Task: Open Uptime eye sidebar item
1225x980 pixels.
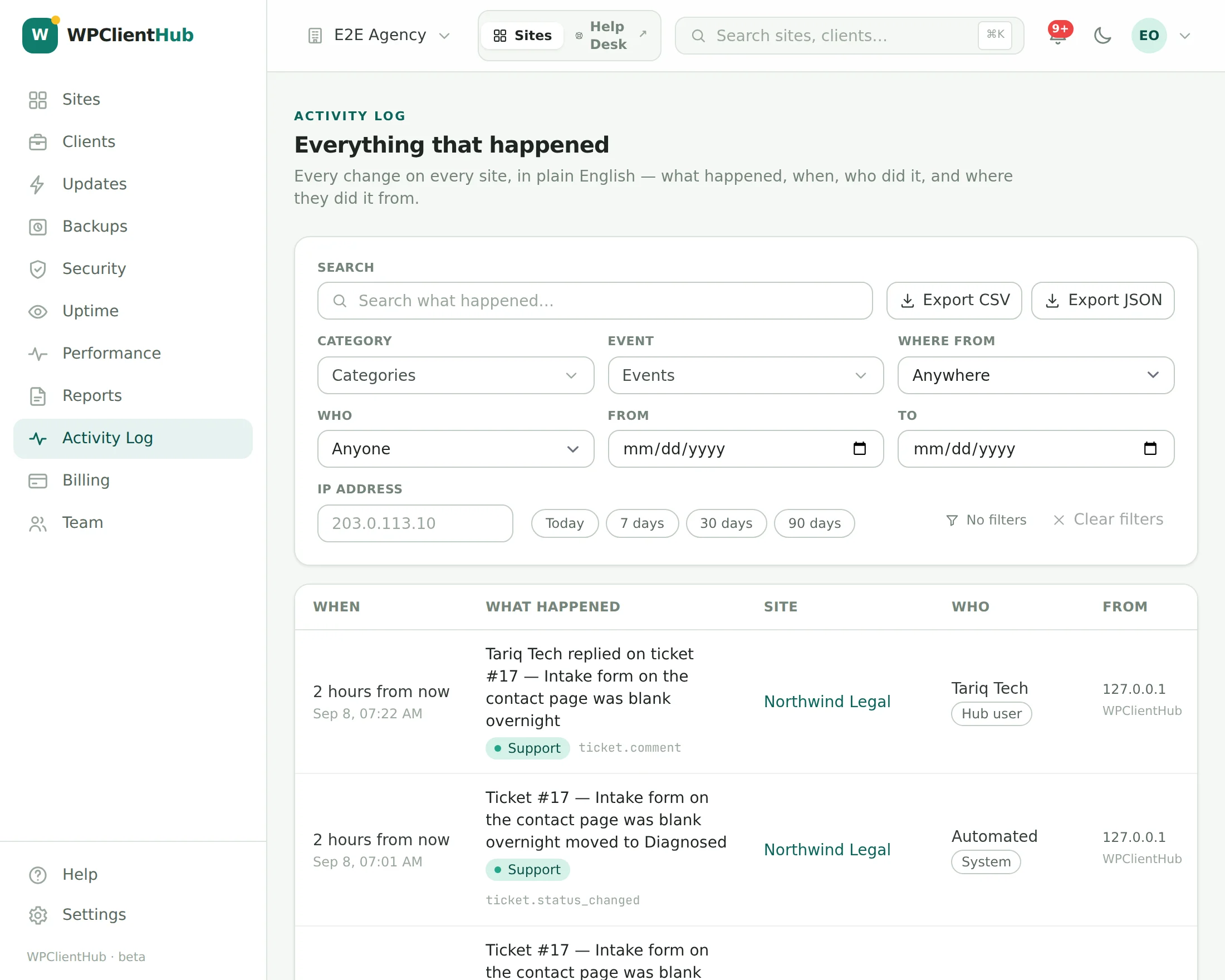Action: pyautogui.click(x=133, y=311)
